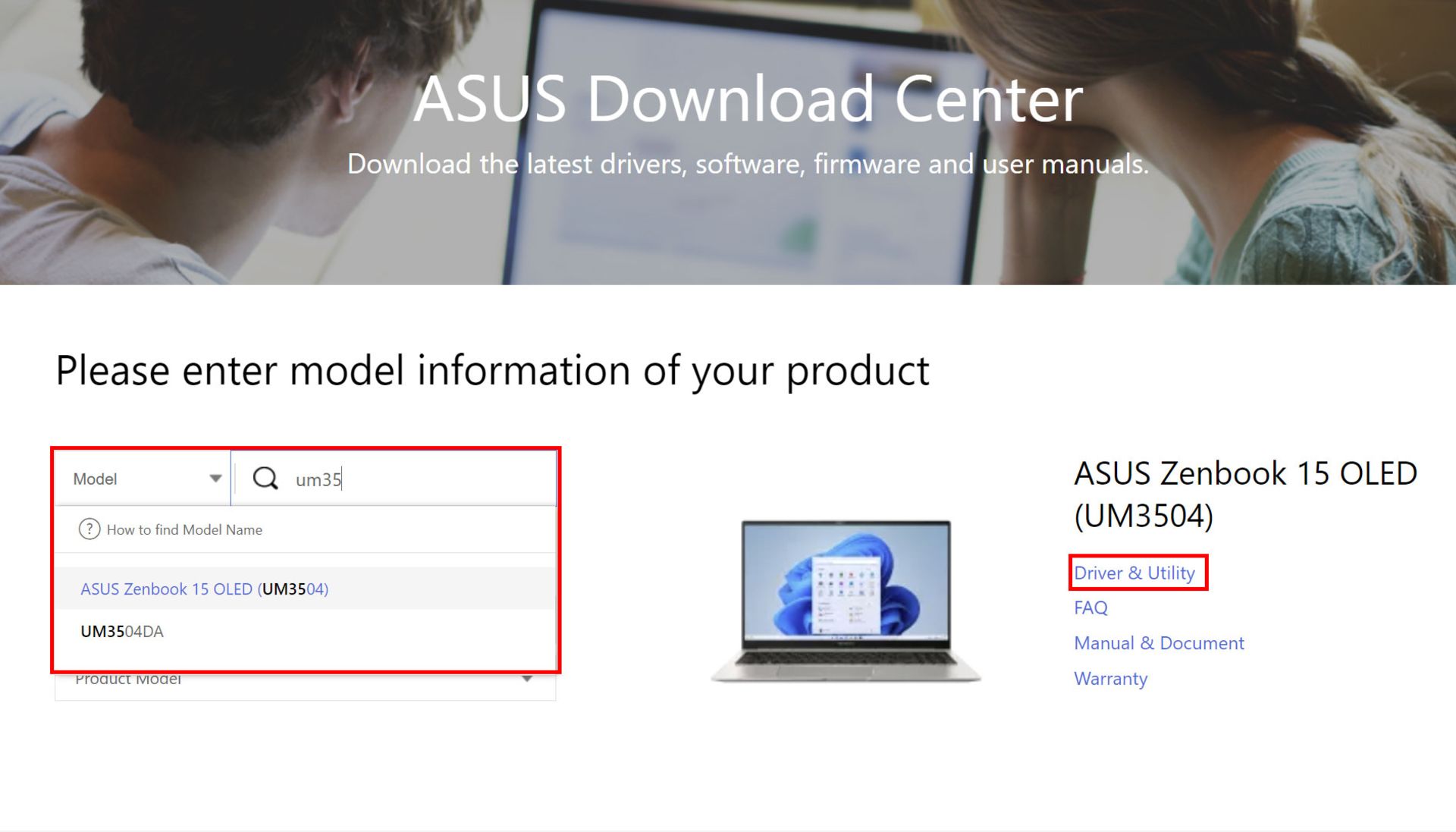The width and height of the screenshot is (1456, 832).
Task: Open the FAQ link
Action: pos(1090,608)
